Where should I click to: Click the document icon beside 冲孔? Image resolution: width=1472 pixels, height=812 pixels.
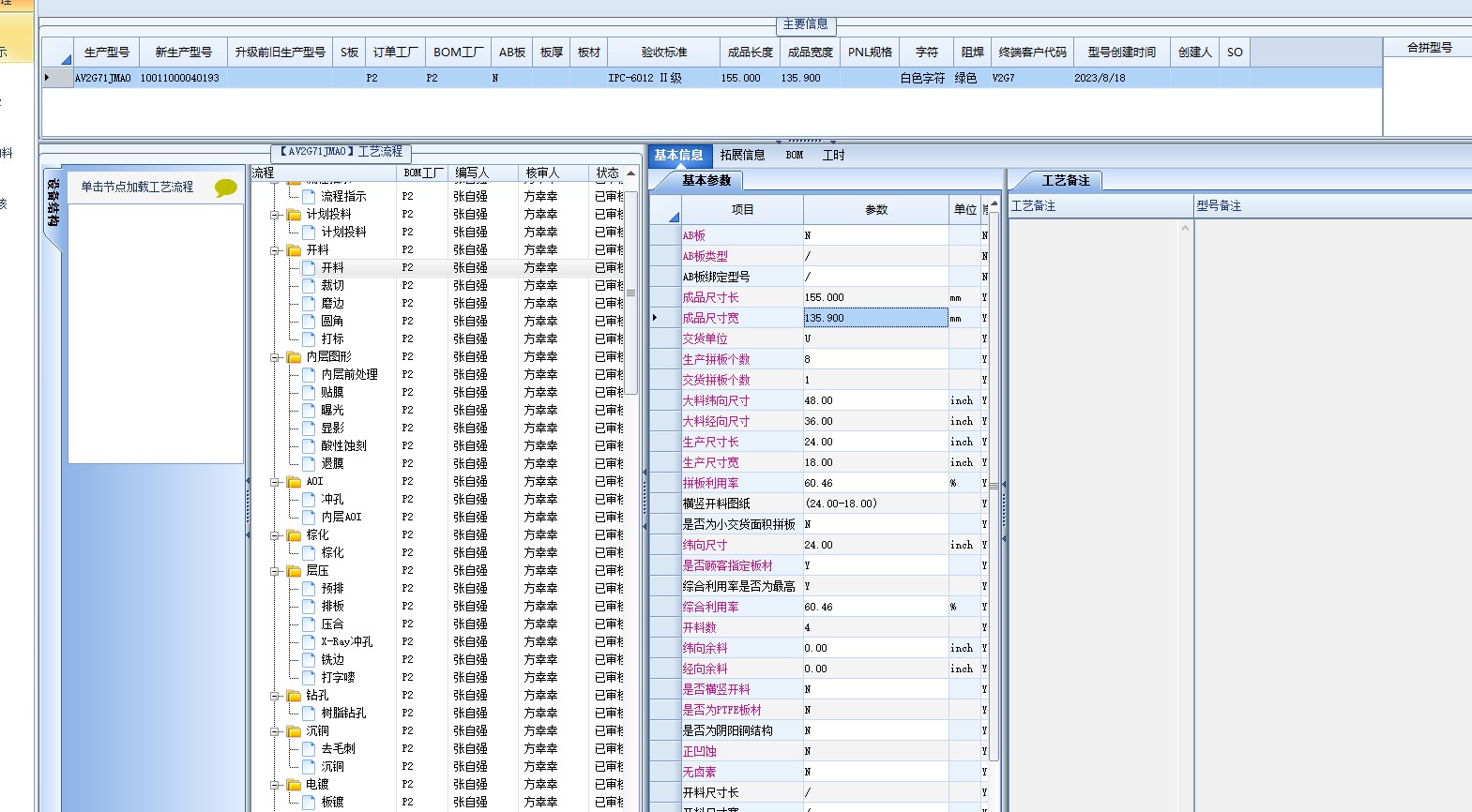309,499
